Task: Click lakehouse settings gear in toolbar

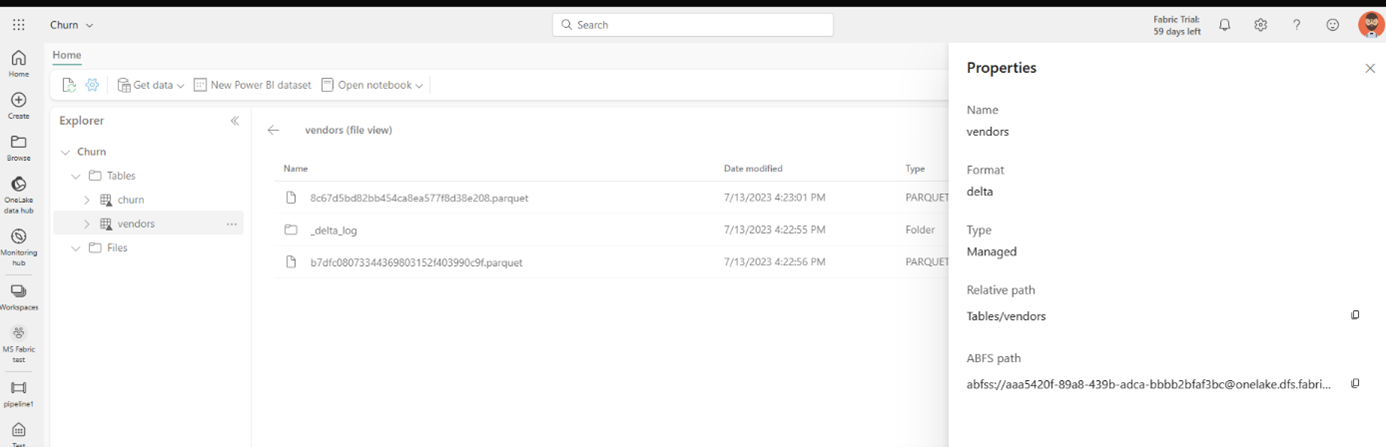Action: 92,85
